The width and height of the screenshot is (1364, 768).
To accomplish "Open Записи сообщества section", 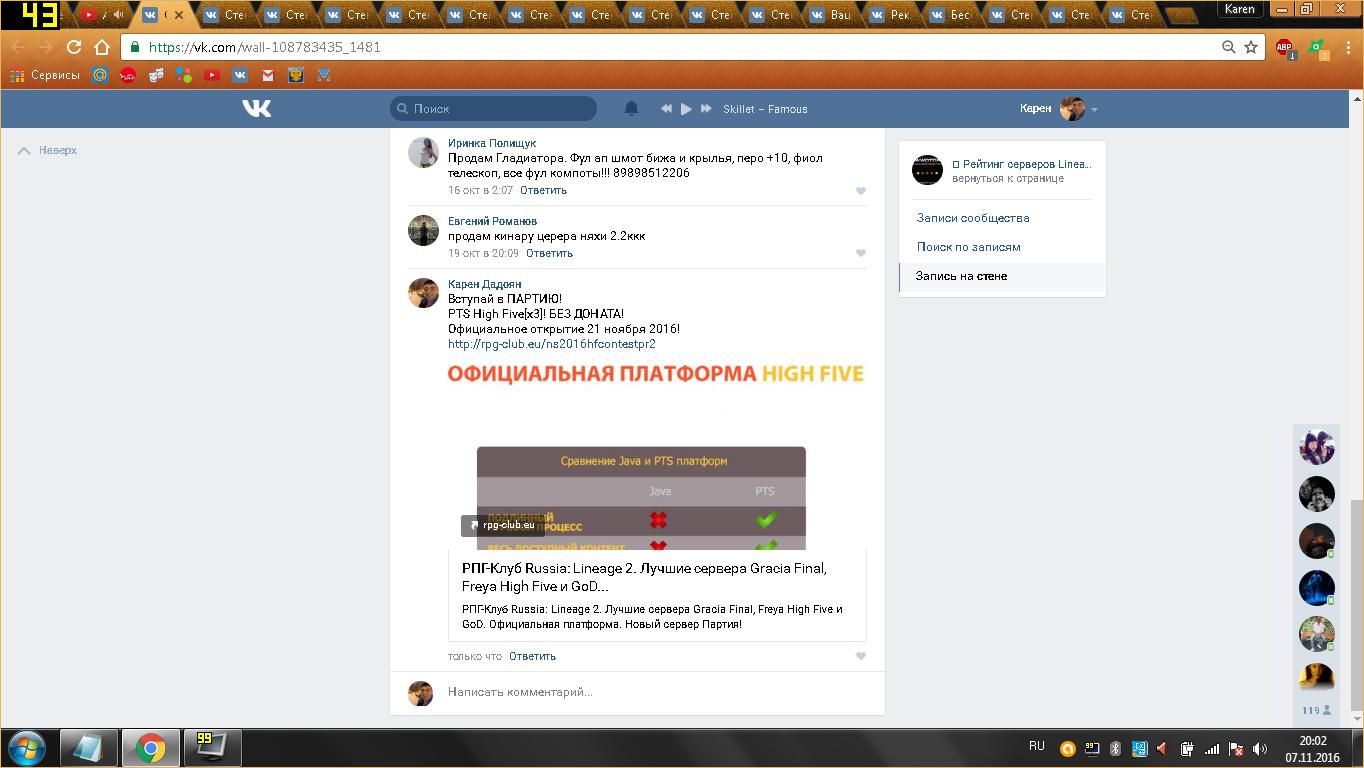I will [x=972, y=218].
